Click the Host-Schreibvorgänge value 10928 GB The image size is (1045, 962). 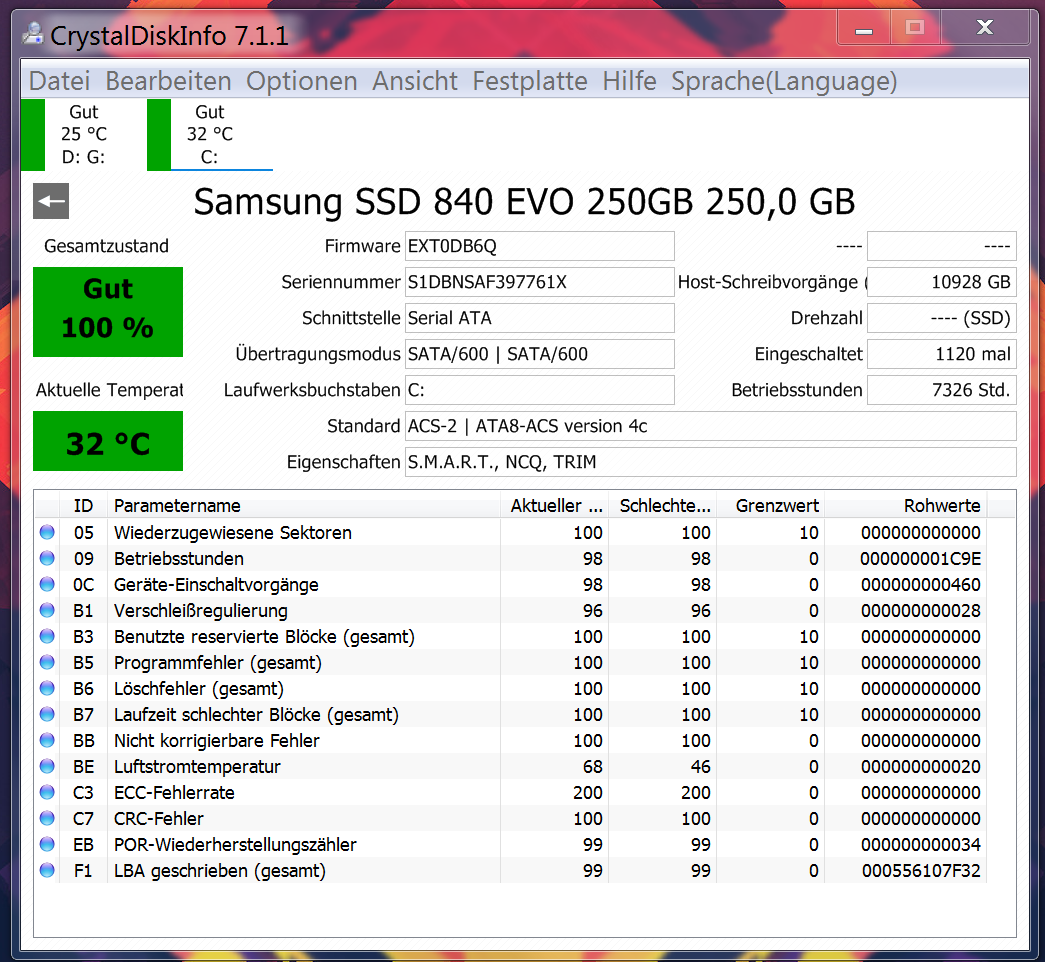[x=942, y=282]
